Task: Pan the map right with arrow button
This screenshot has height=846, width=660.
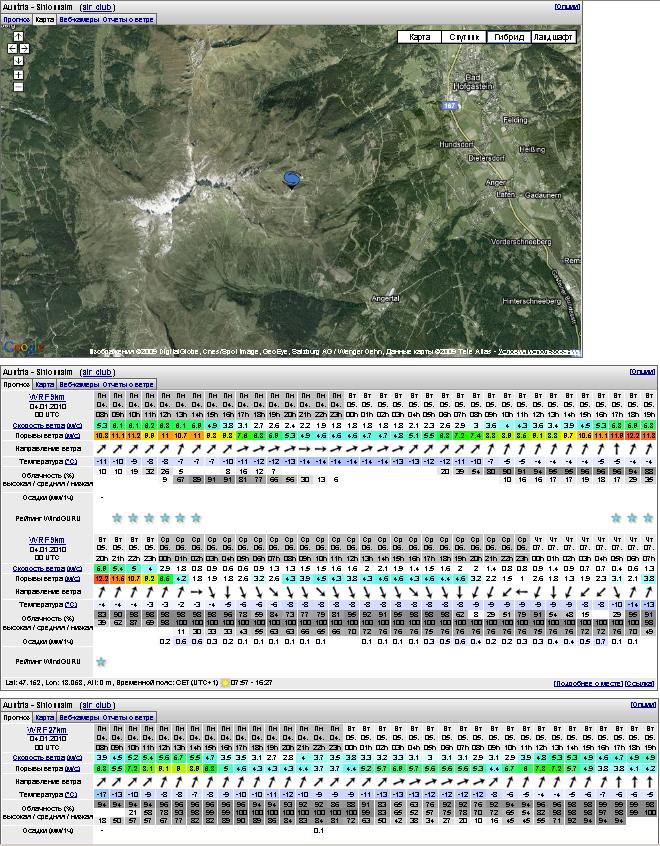Action: click(x=25, y=47)
